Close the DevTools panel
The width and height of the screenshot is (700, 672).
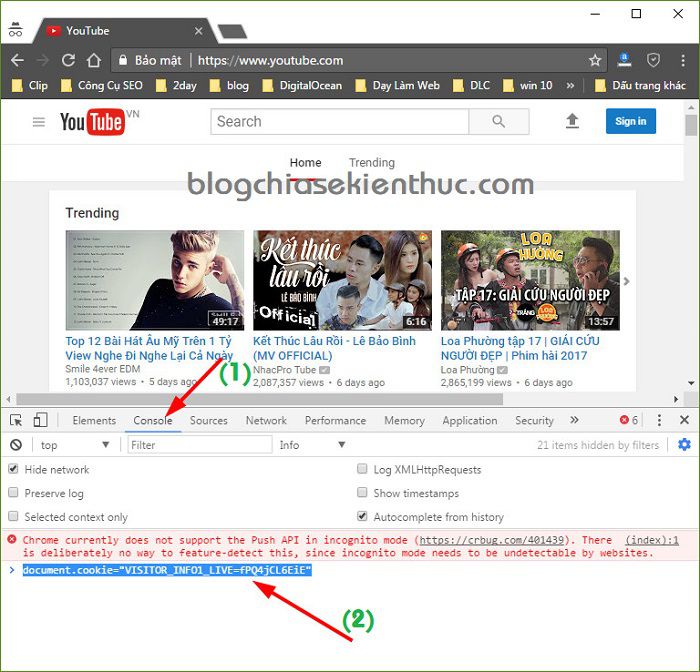point(684,420)
